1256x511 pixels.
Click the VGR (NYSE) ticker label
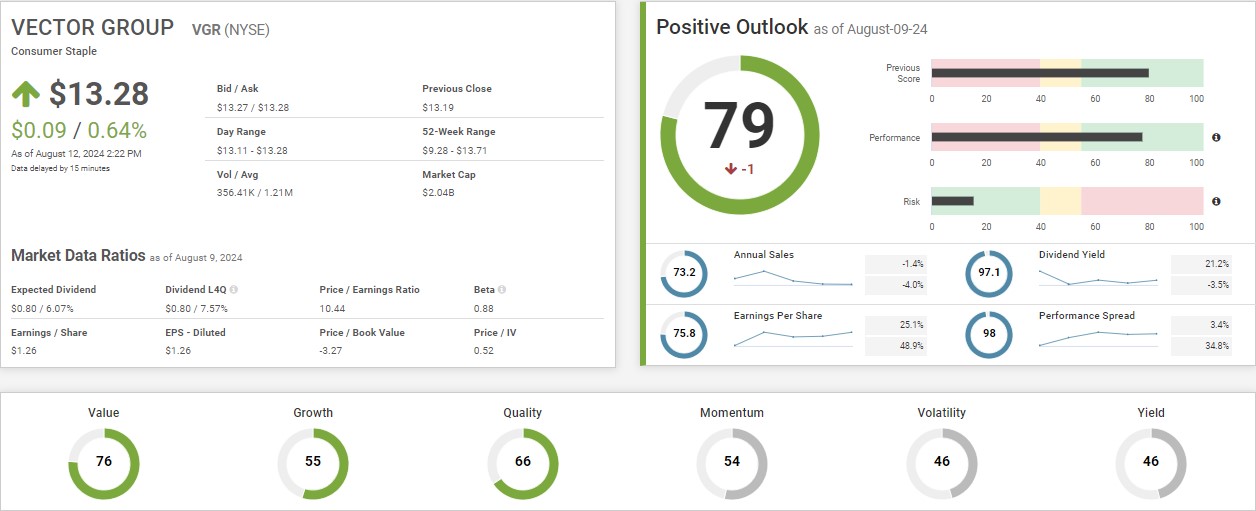click(230, 30)
